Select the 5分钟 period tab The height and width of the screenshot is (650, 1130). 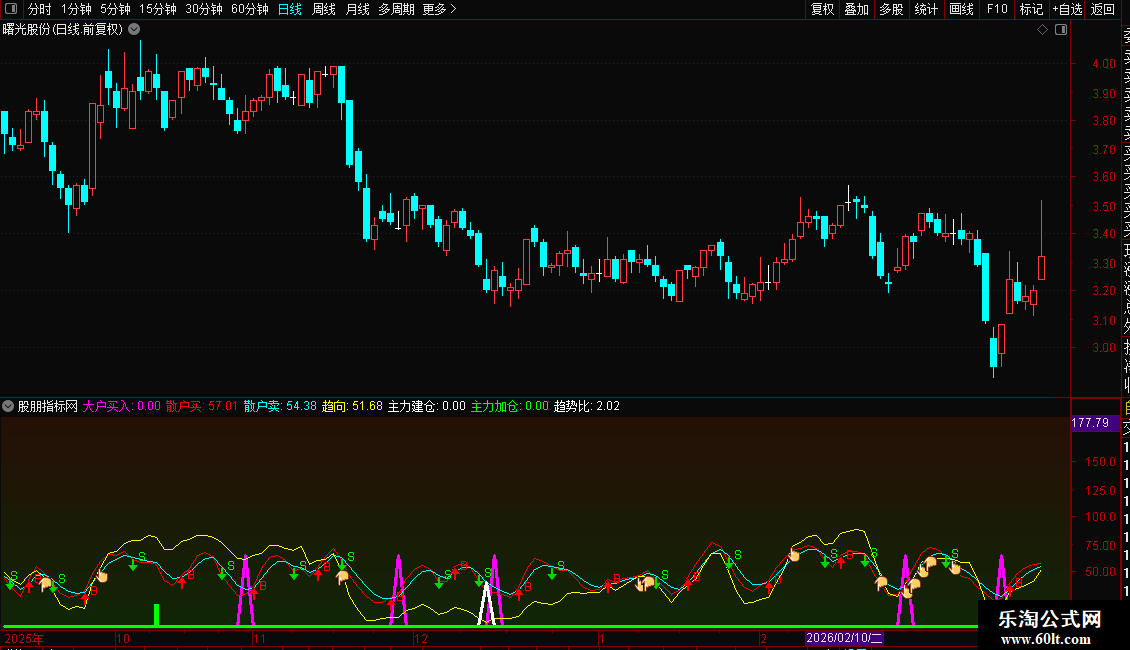pos(115,9)
